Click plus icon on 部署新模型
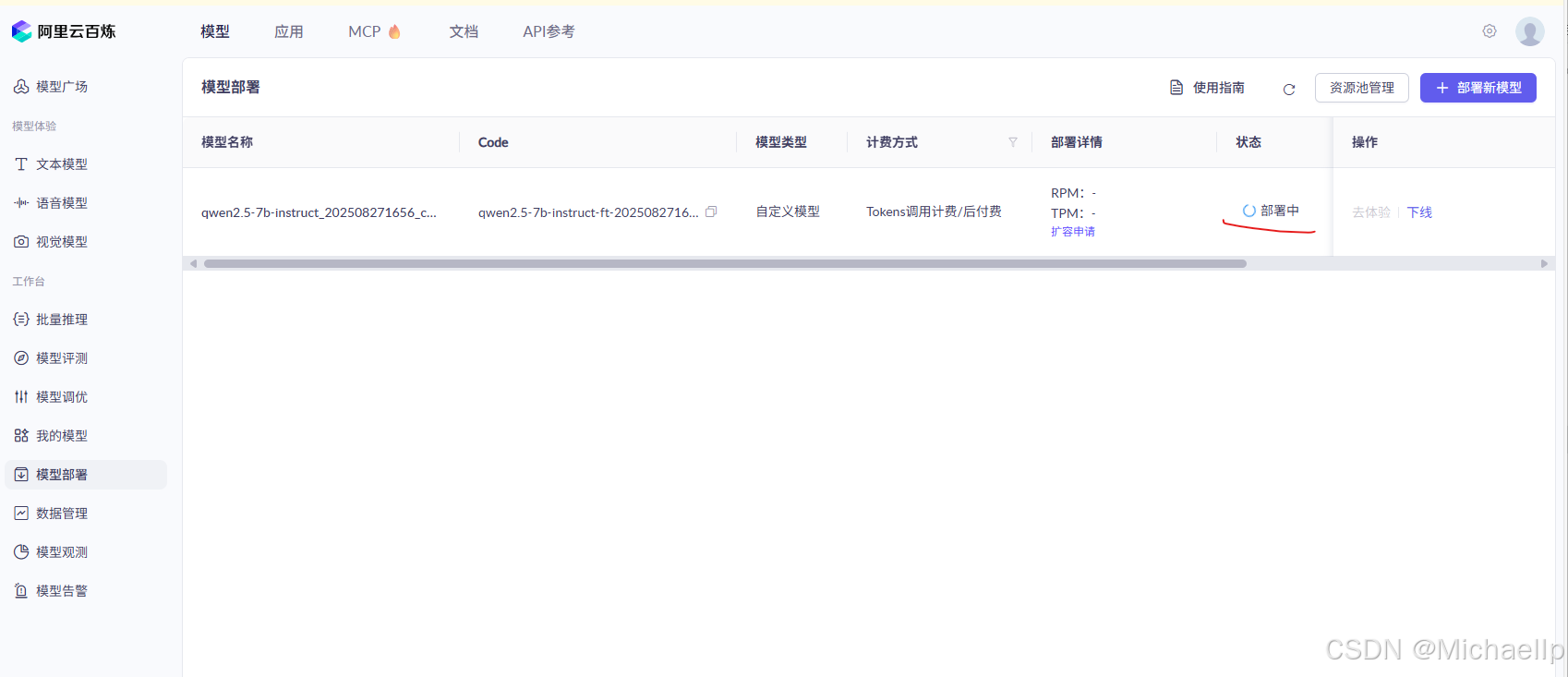The height and width of the screenshot is (677, 1568). click(x=1442, y=88)
